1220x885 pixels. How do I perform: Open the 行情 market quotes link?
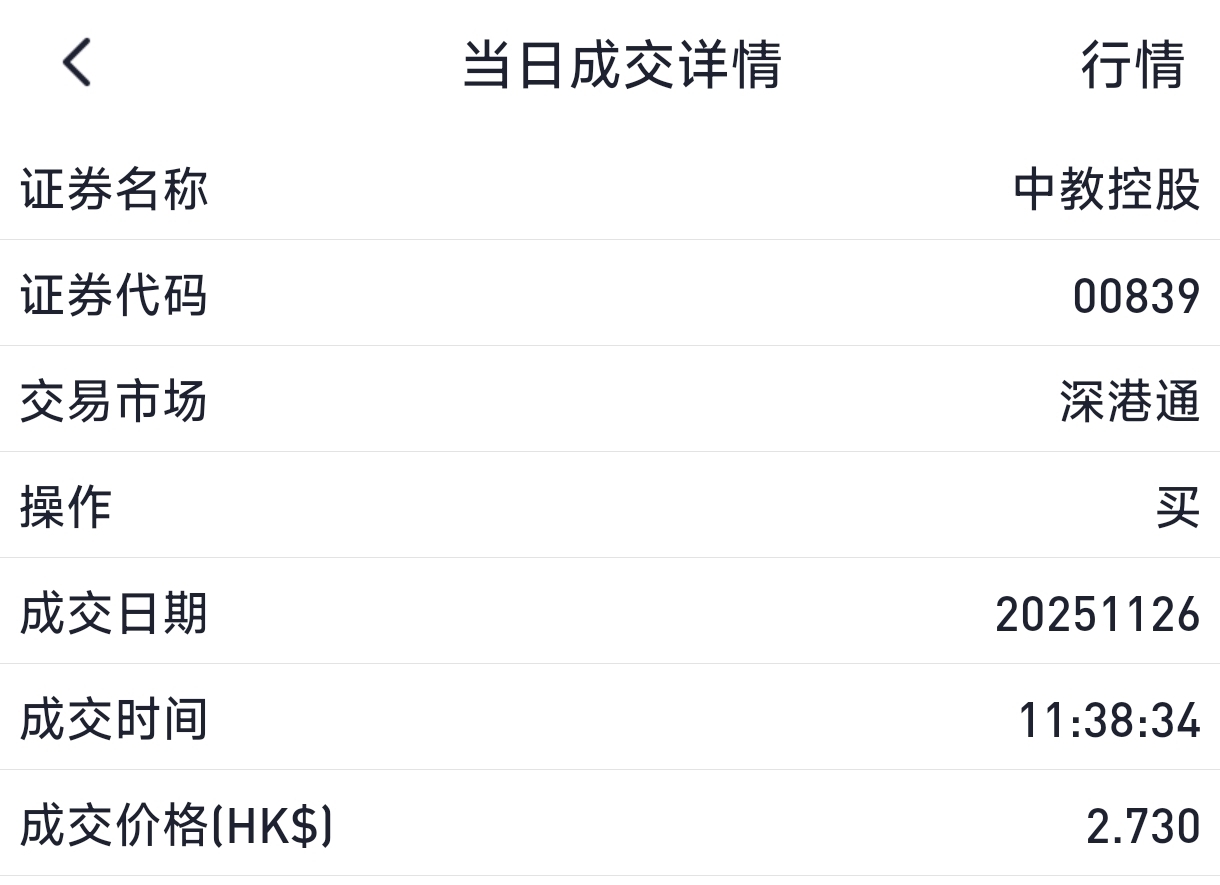(x=1132, y=64)
